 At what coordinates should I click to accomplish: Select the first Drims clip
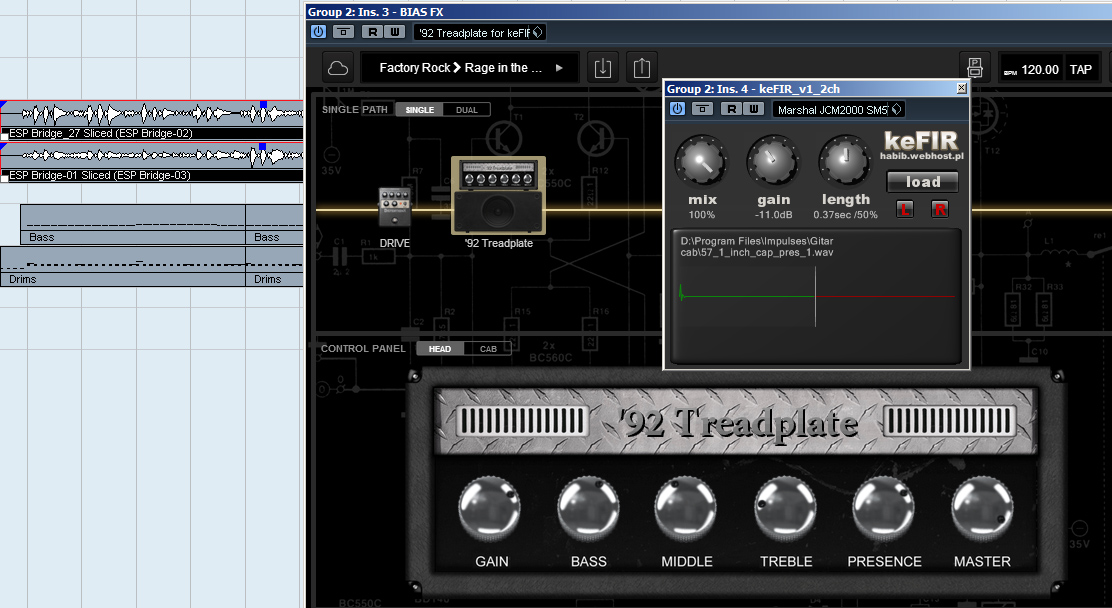click(x=123, y=266)
